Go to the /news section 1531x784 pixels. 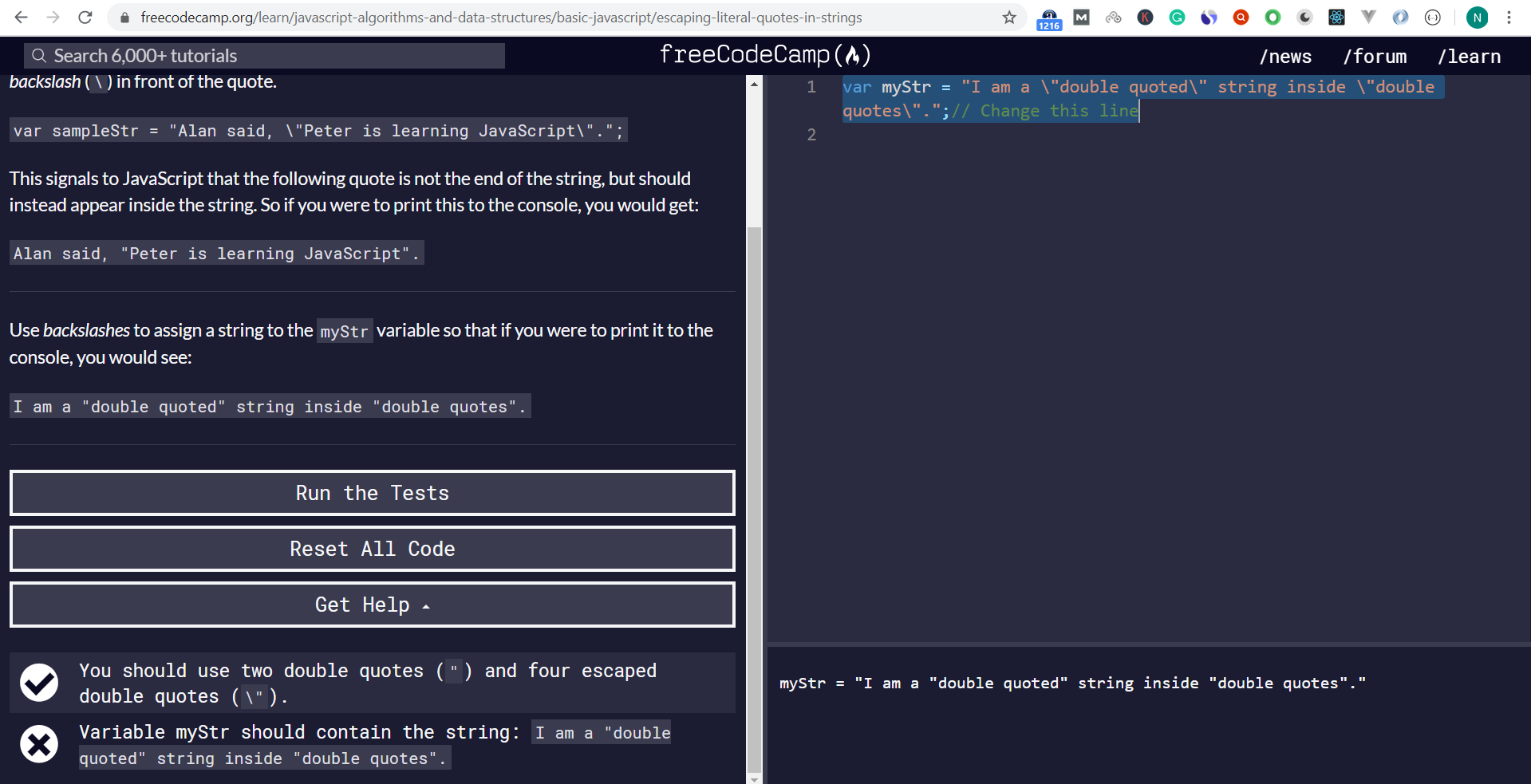point(1285,57)
